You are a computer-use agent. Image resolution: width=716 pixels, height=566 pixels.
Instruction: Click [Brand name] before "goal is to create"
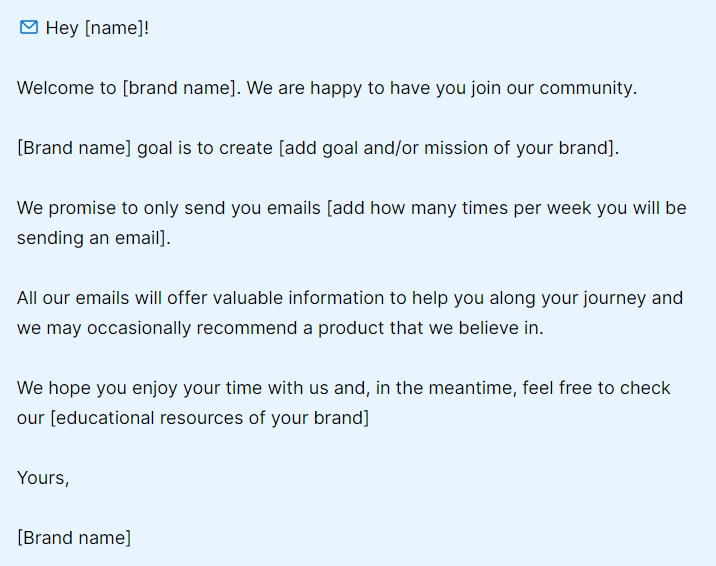[74, 148]
